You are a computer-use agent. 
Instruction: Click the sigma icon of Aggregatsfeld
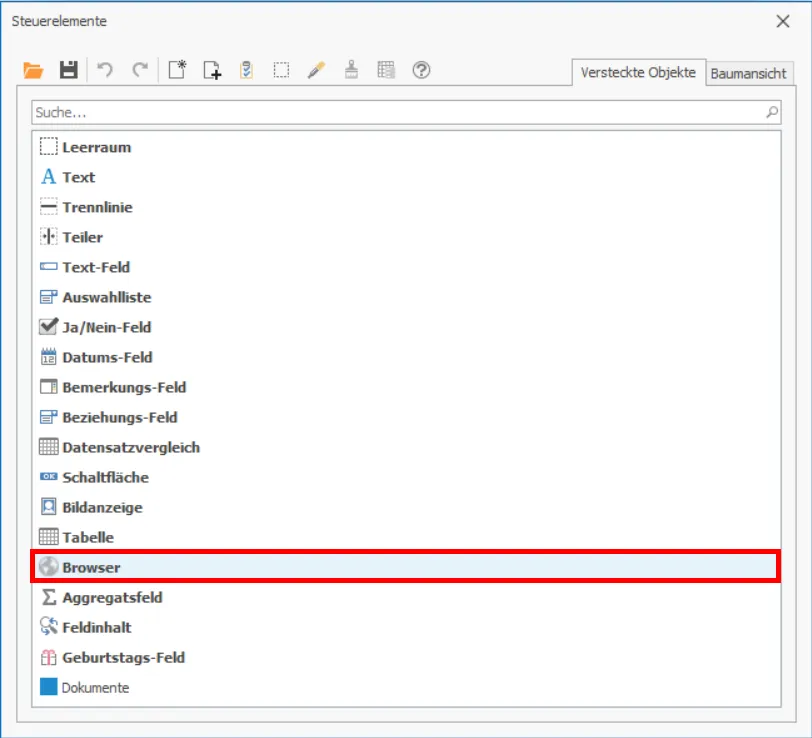[49, 597]
